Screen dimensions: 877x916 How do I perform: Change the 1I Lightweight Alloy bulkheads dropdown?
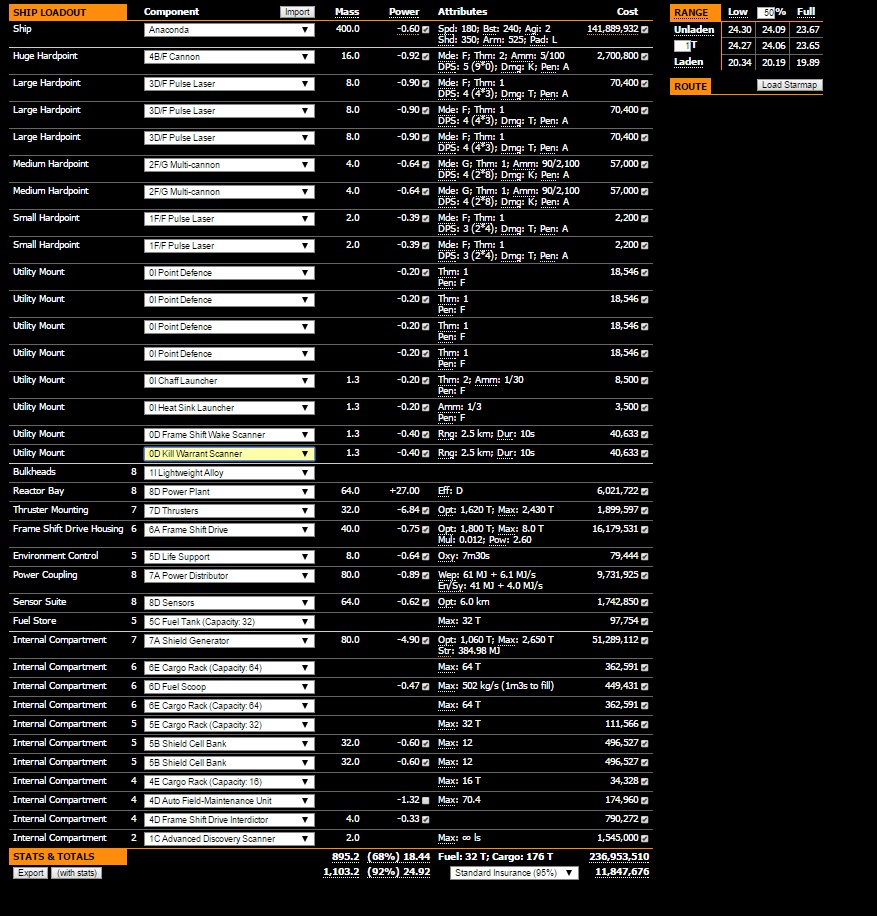click(229, 473)
